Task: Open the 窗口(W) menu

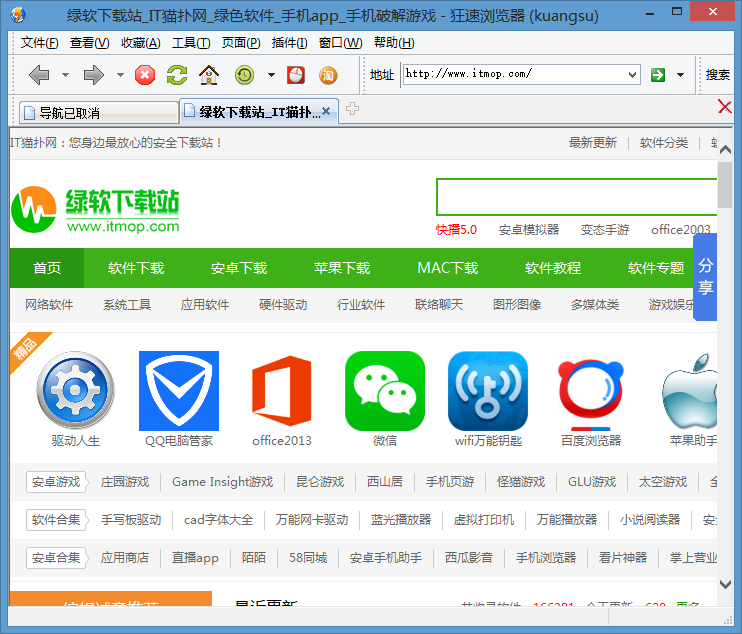Action: (340, 43)
